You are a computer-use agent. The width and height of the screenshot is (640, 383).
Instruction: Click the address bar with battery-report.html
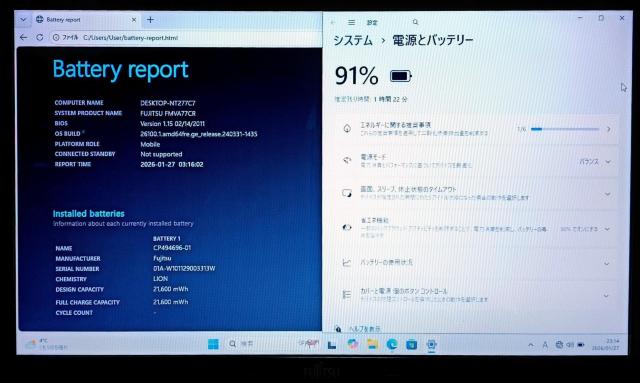point(131,38)
